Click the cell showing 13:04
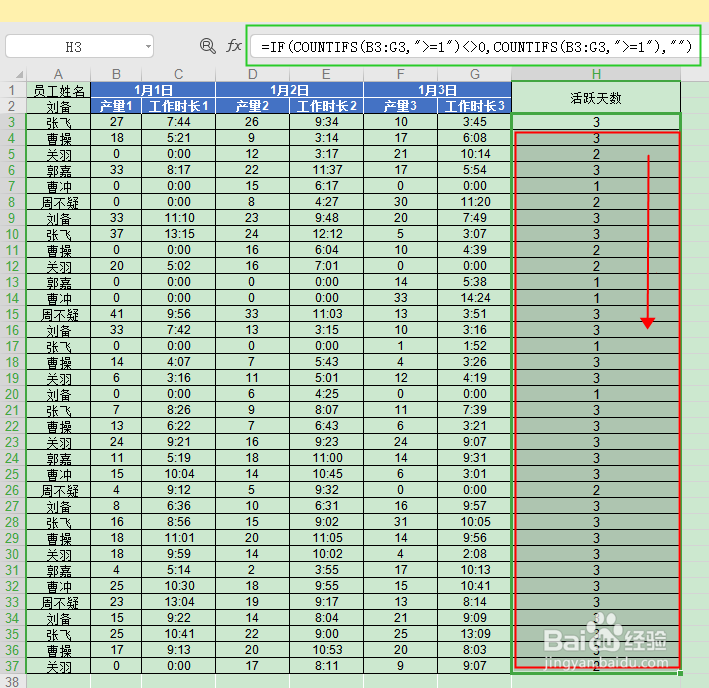This screenshot has height=688, width=709. pyautogui.click(x=179, y=602)
